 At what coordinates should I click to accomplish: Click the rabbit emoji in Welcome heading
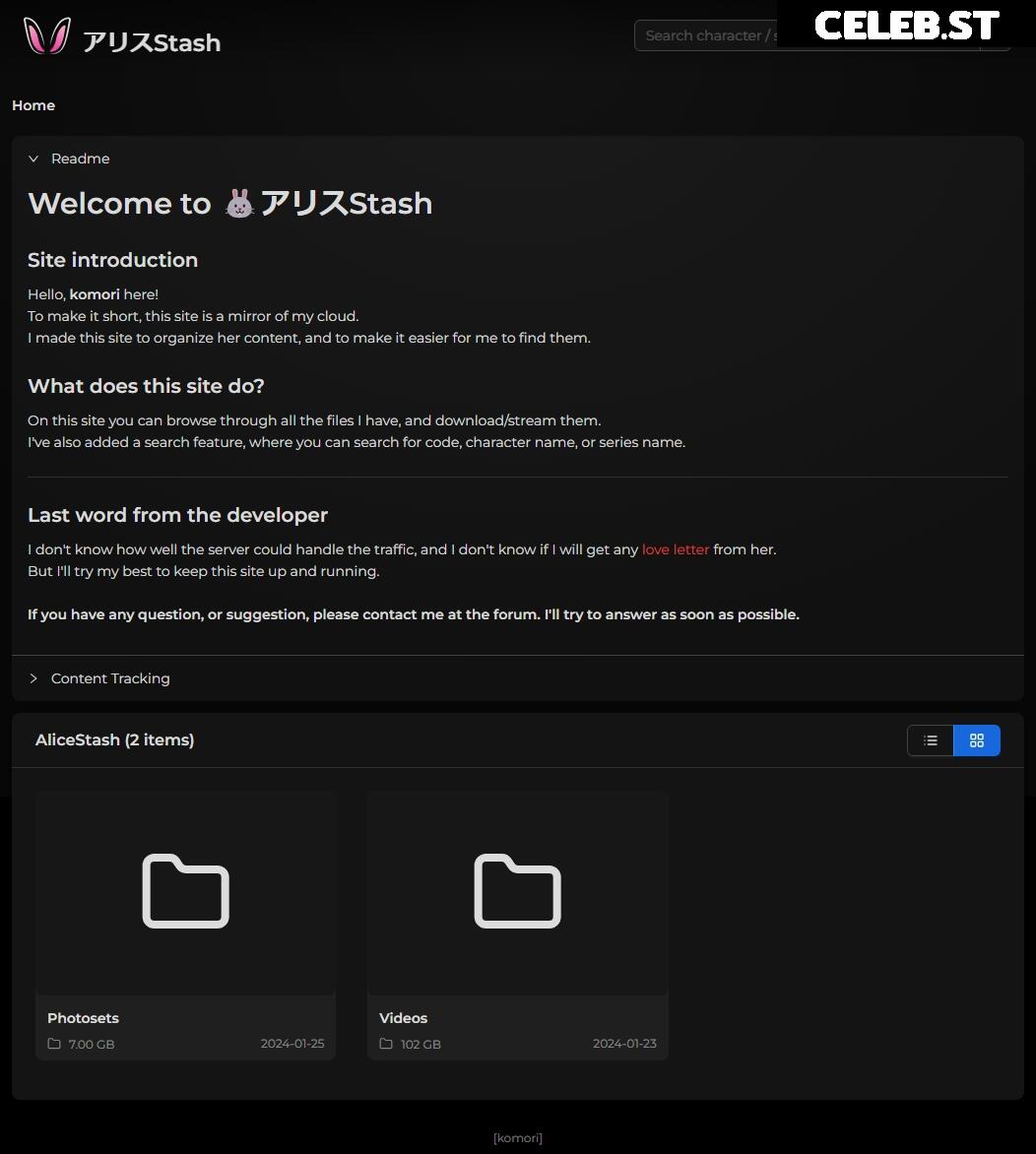pyautogui.click(x=239, y=204)
